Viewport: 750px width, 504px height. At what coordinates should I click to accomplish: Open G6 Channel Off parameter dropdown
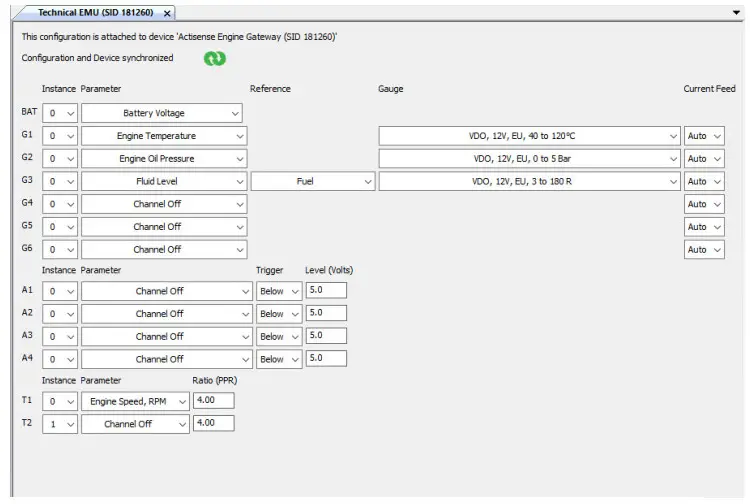(x=164, y=250)
